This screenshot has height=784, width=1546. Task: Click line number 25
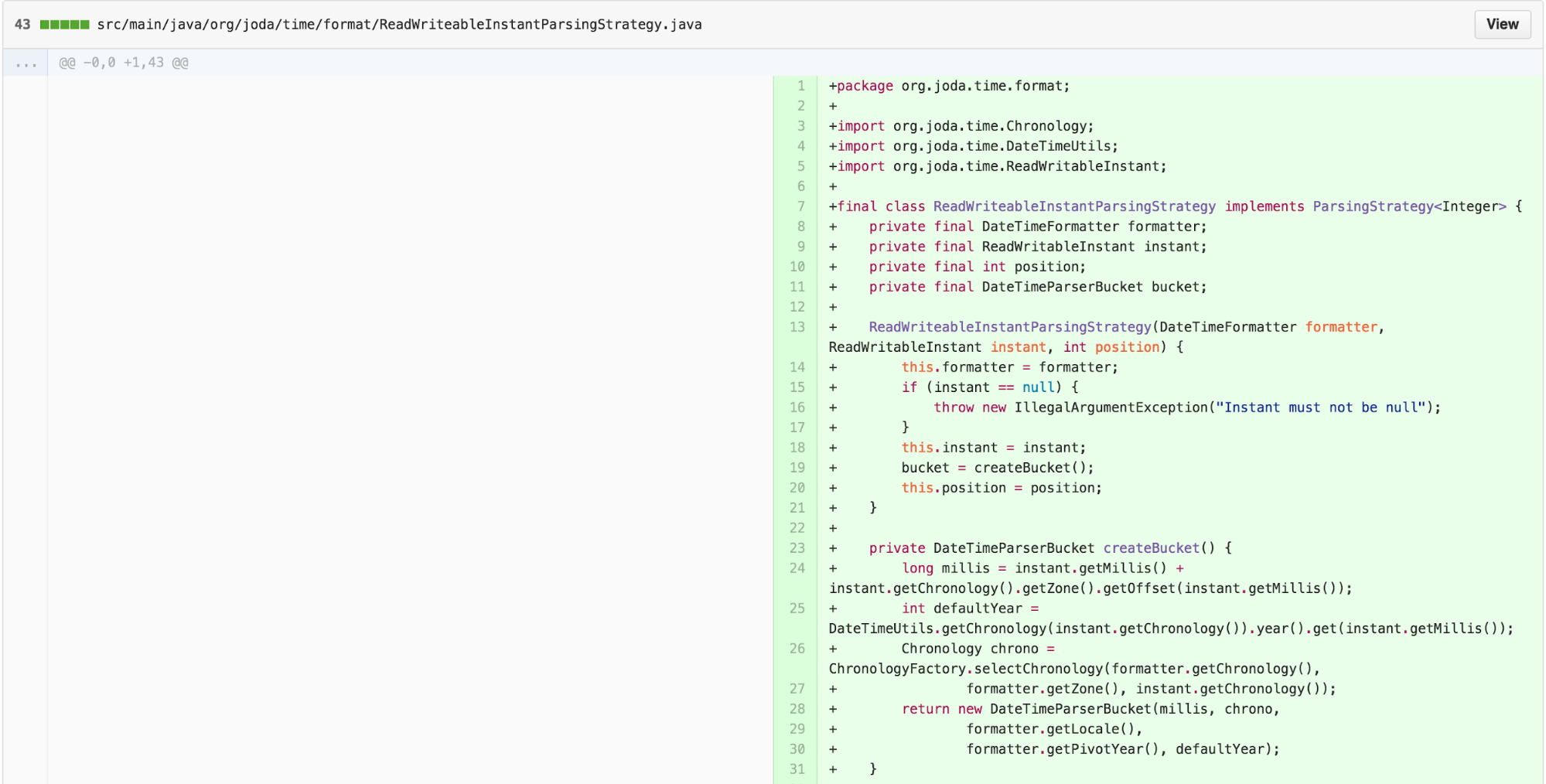[x=797, y=608]
